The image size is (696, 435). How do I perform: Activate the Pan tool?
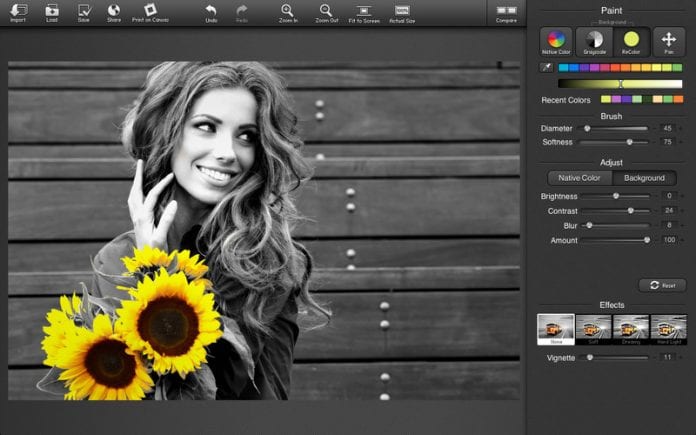(668, 41)
